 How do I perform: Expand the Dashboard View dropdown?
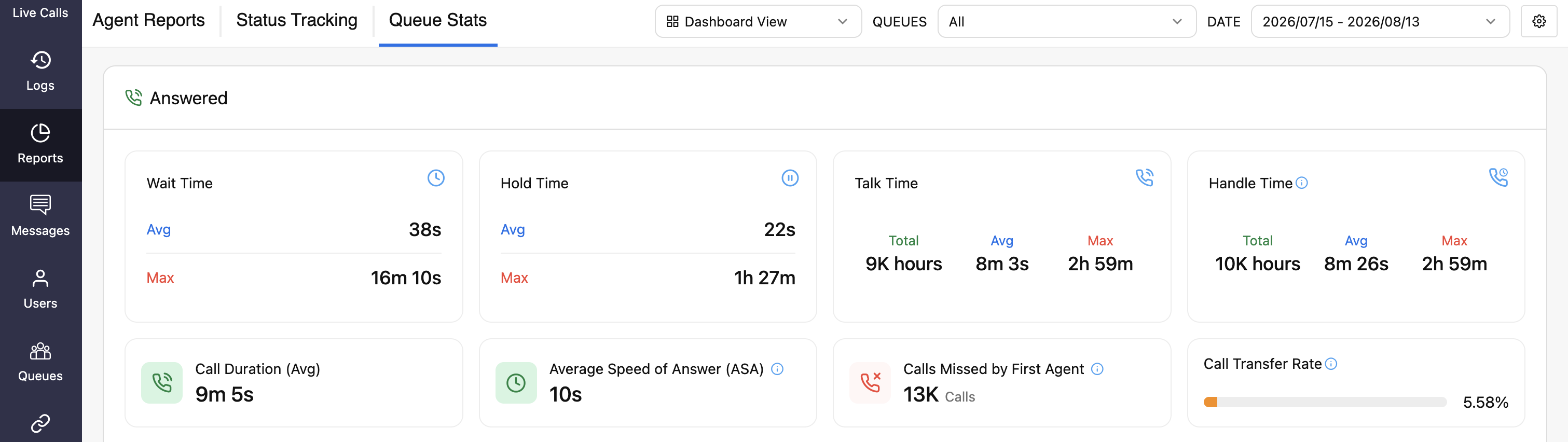(758, 22)
